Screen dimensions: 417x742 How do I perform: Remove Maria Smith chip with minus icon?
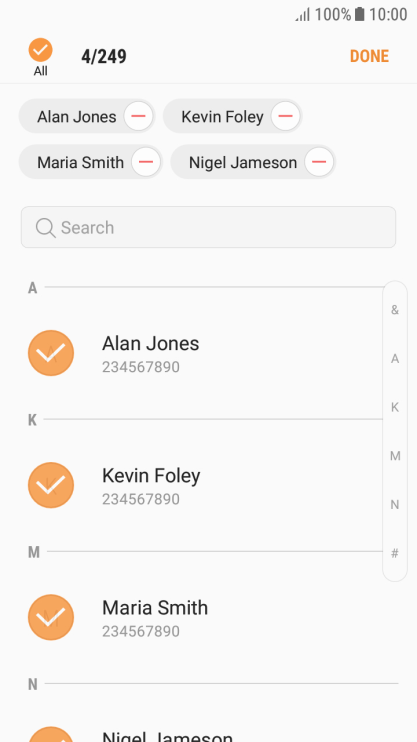146,162
